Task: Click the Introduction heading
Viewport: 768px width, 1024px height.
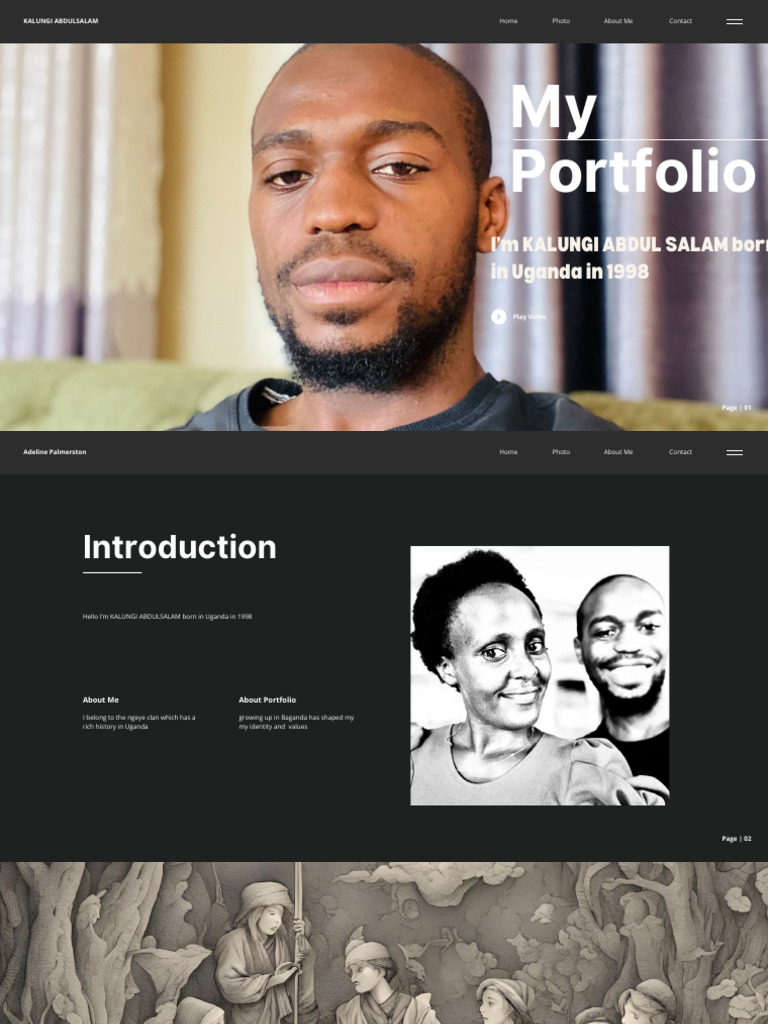Action: [x=180, y=547]
